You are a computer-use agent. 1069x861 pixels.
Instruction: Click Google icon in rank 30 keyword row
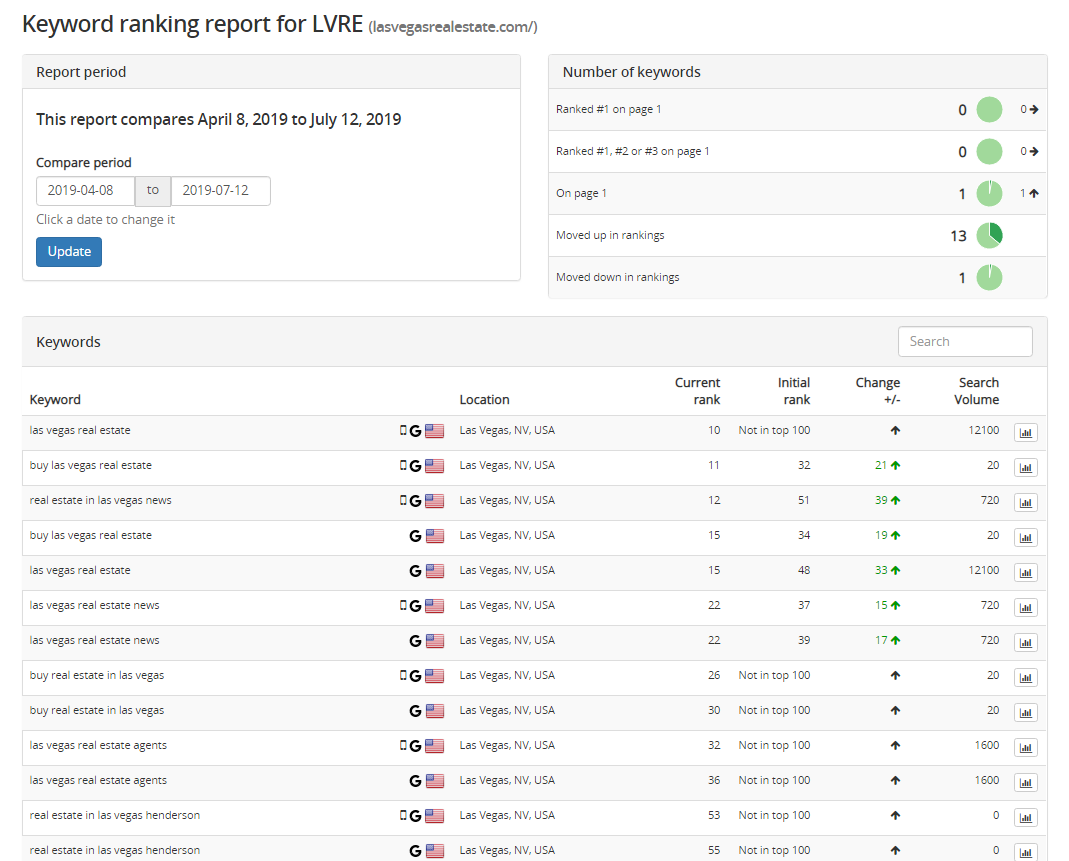(x=415, y=711)
